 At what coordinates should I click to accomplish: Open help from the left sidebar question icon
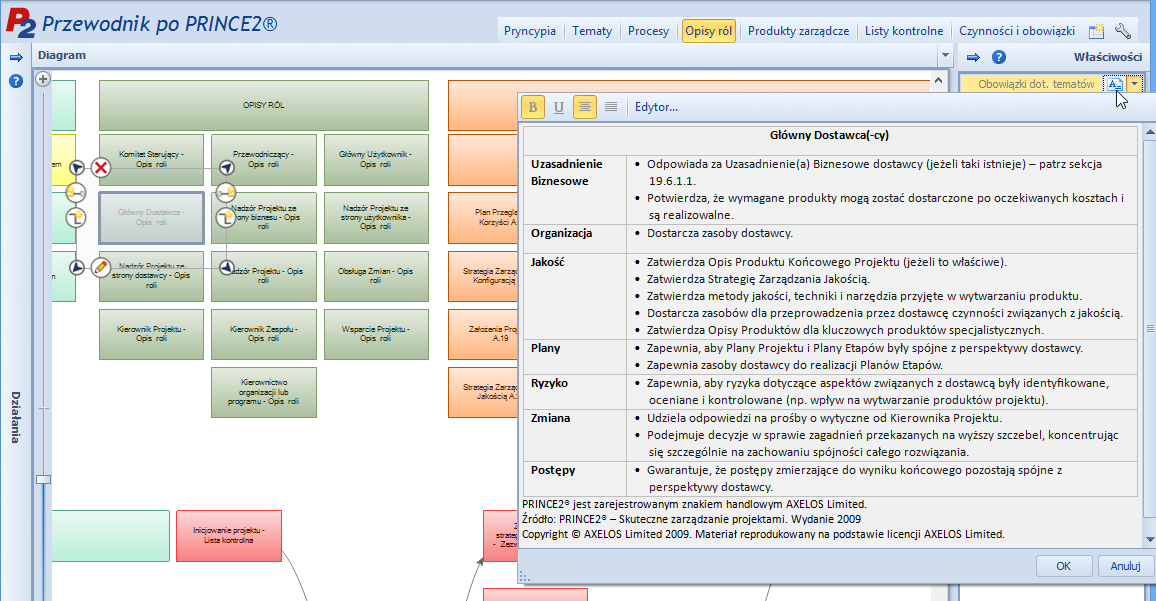click(x=15, y=81)
